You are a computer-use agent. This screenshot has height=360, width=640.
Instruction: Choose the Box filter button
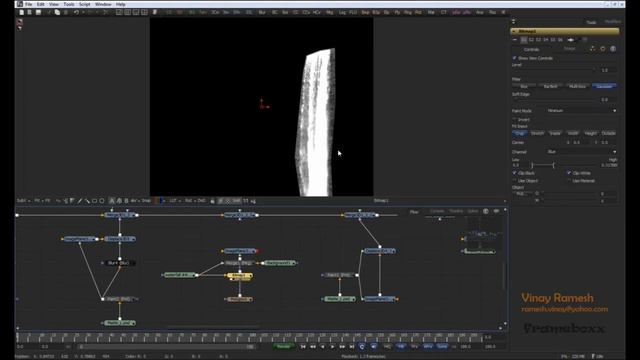[x=524, y=87]
